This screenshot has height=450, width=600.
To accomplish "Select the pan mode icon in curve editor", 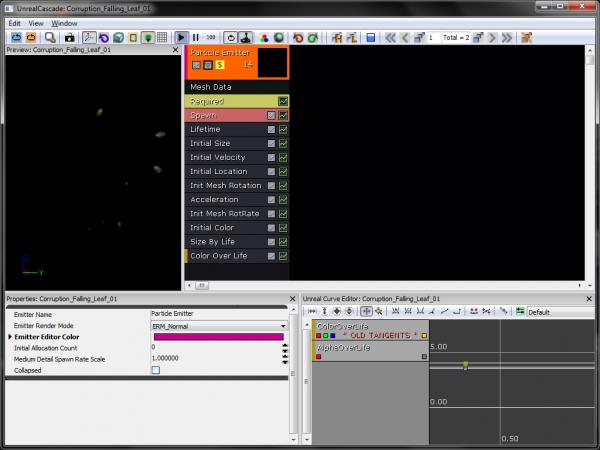I will point(367,312).
